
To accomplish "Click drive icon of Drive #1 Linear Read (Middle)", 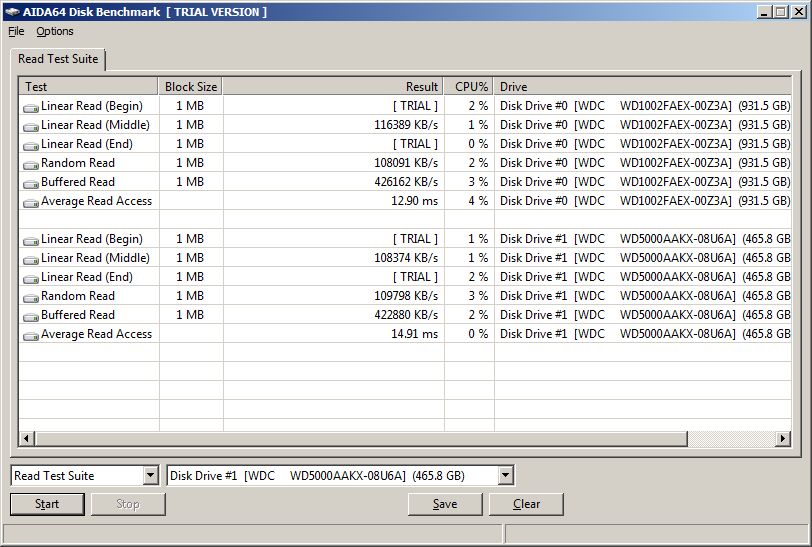I will tap(31, 260).
